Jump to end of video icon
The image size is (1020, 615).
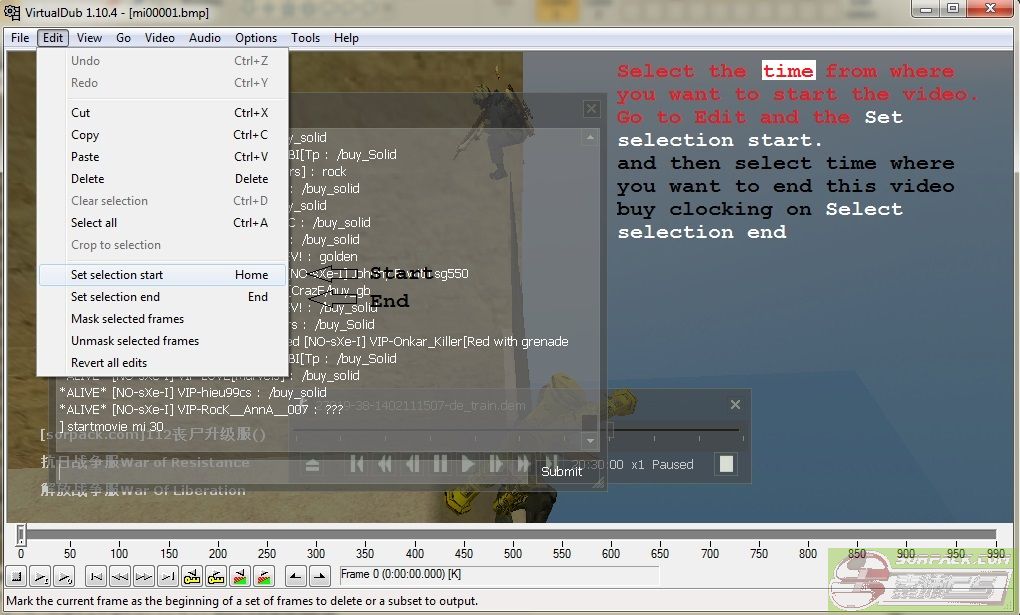pyautogui.click(x=168, y=575)
